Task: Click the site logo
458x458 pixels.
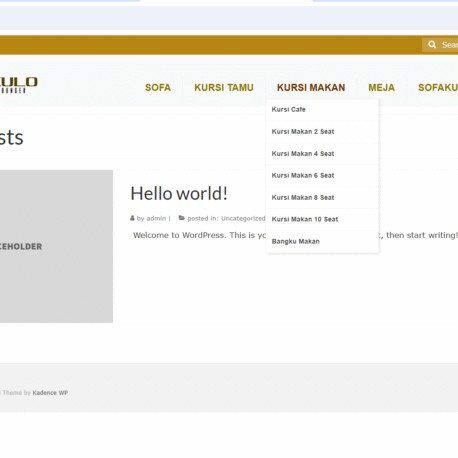Action: [19, 85]
